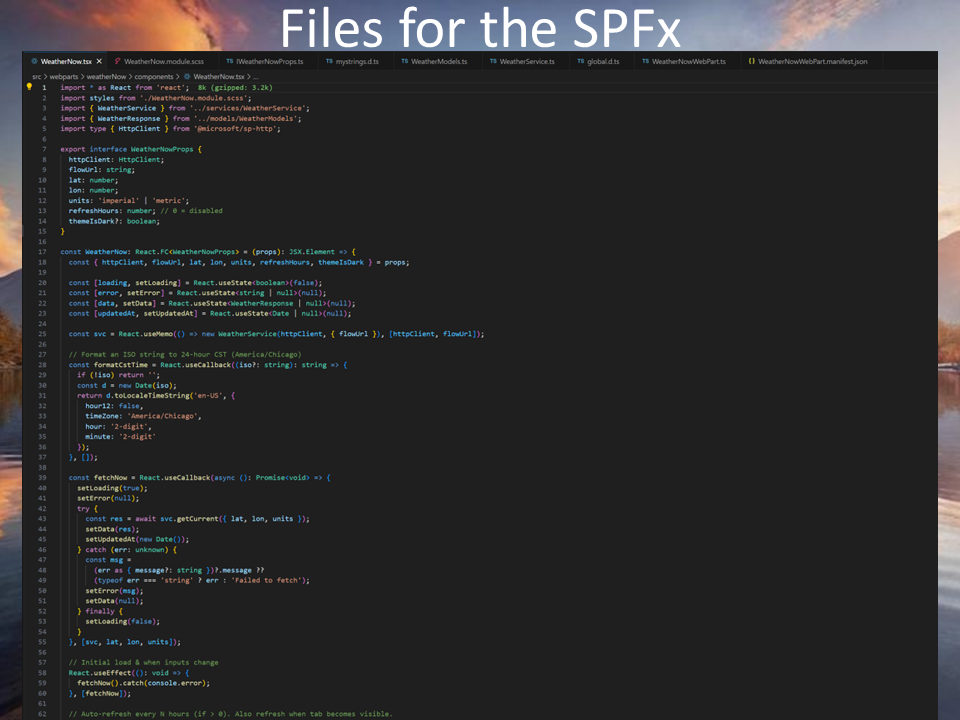The width and height of the screenshot is (960, 720).
Task: Click the TS icon on the mystrings.d.ts tab
Action: tap(329, 61)
